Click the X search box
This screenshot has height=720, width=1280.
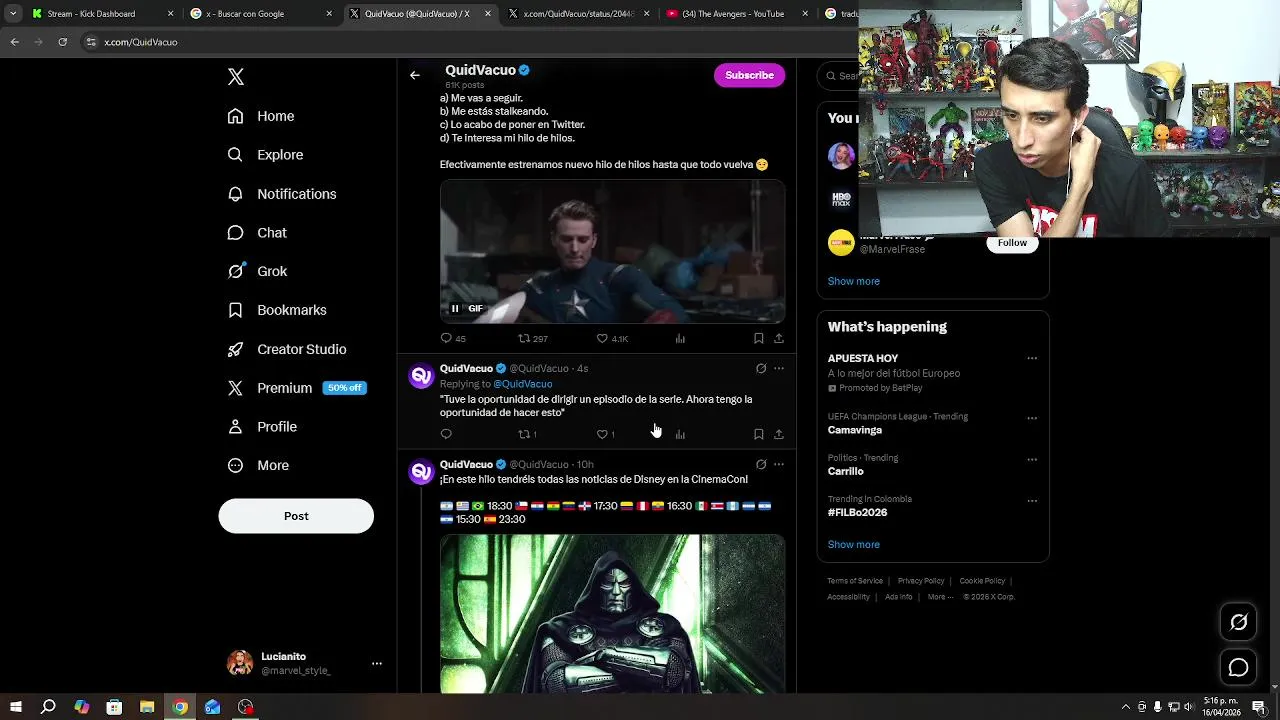pos(838,76)
